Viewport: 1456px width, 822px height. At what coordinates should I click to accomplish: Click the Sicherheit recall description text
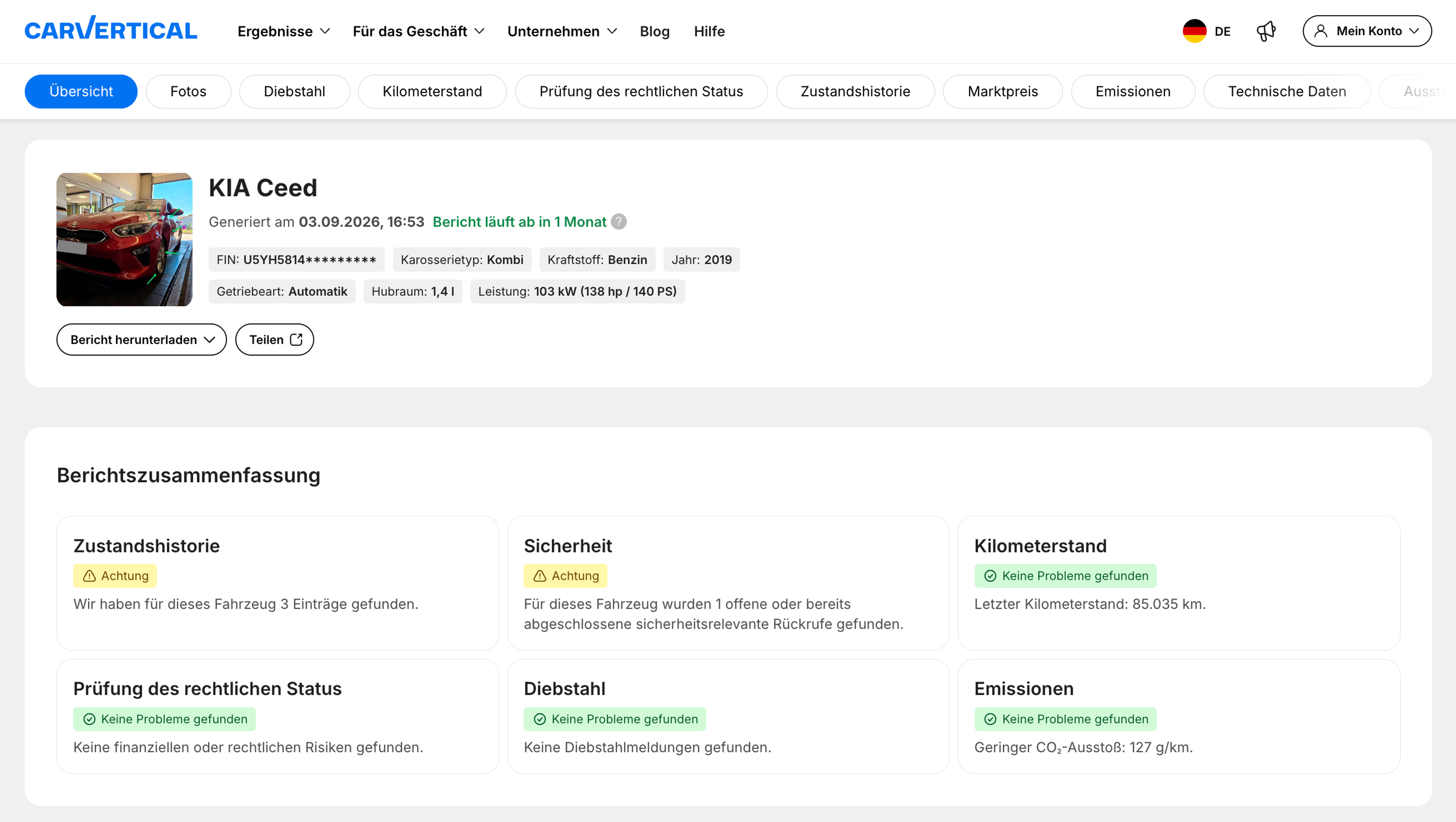point(714,614)
